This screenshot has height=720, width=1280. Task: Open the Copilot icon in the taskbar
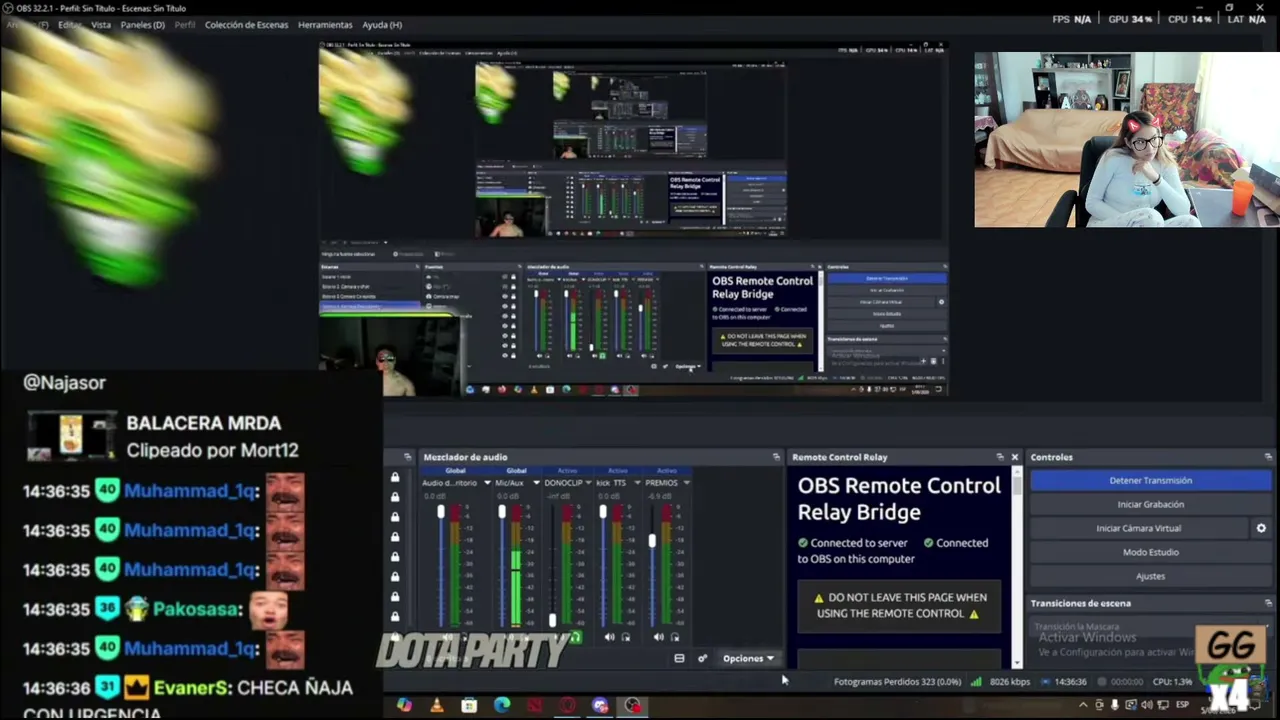point(404,705)
